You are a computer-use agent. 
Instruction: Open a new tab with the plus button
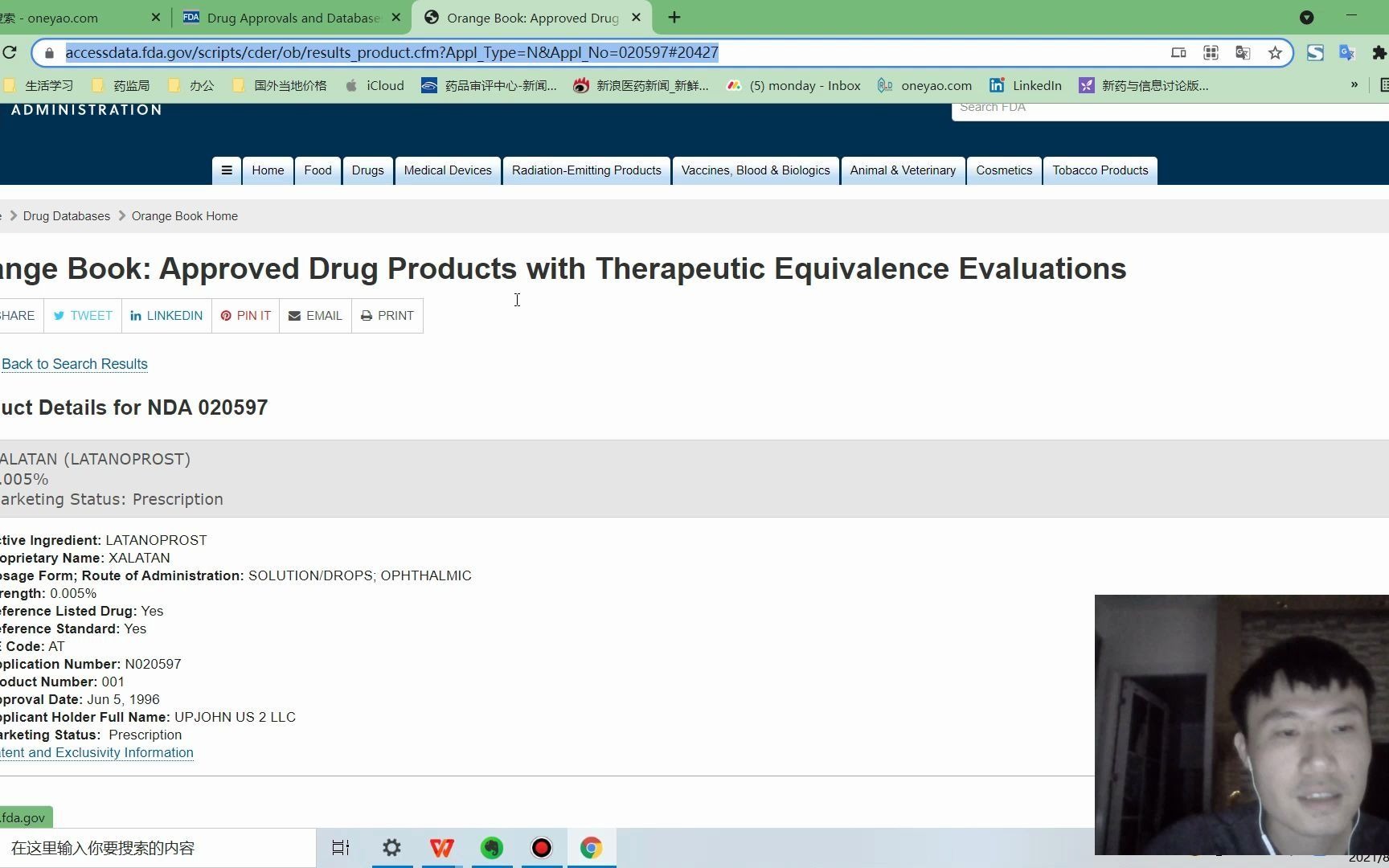tap(674, 17)
